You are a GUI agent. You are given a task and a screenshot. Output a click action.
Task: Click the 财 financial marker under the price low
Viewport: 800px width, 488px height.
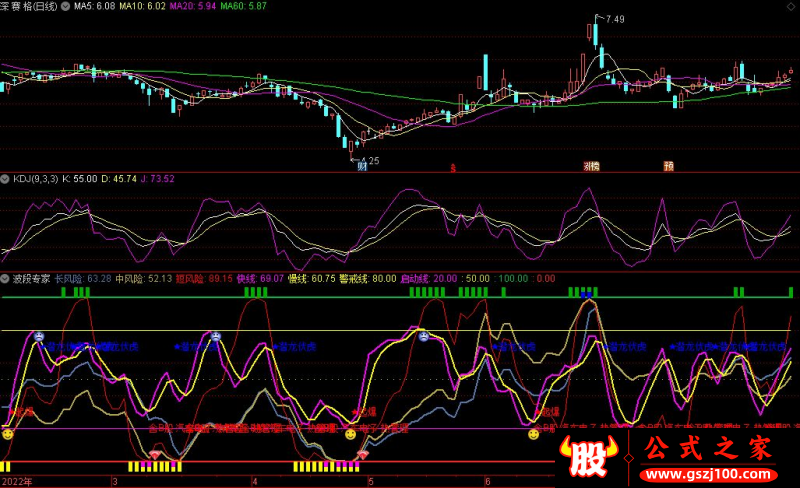362,166
